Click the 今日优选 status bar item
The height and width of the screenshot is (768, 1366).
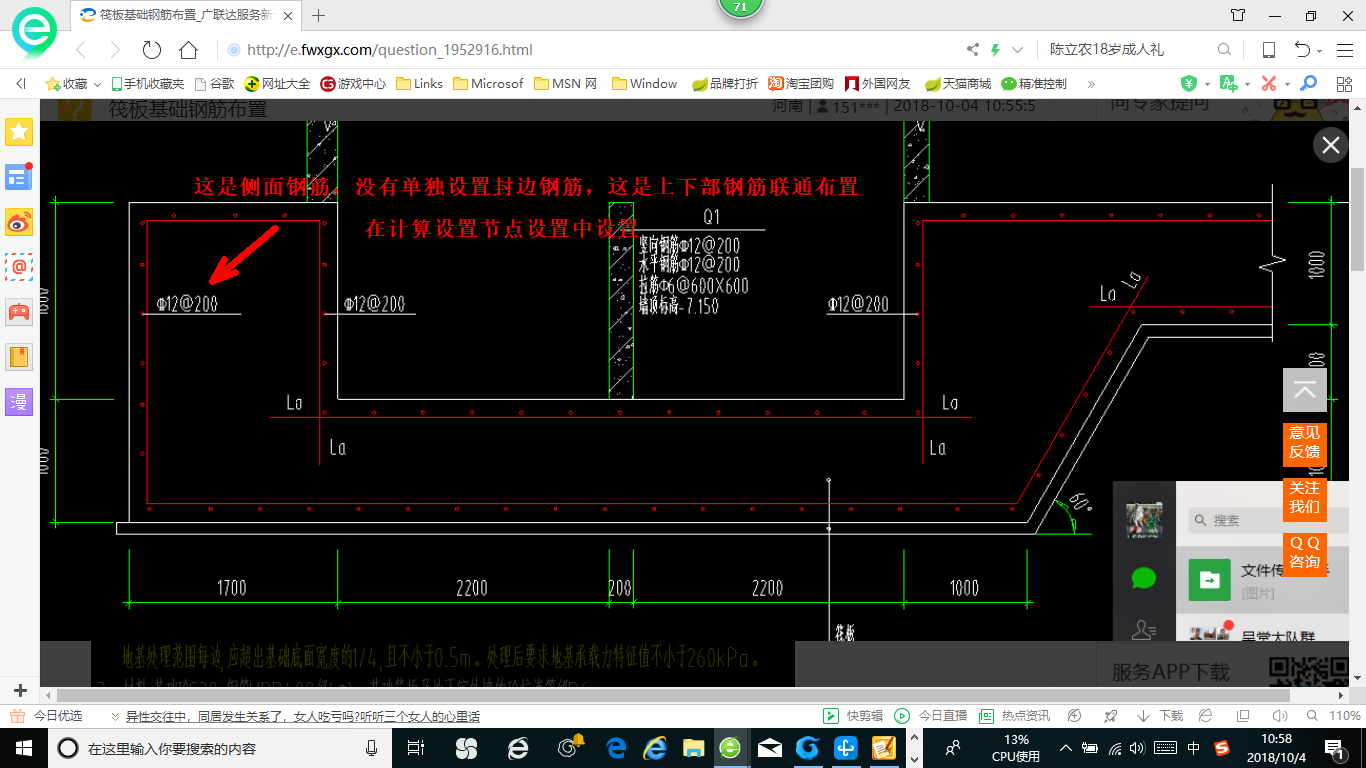point(47,716)
